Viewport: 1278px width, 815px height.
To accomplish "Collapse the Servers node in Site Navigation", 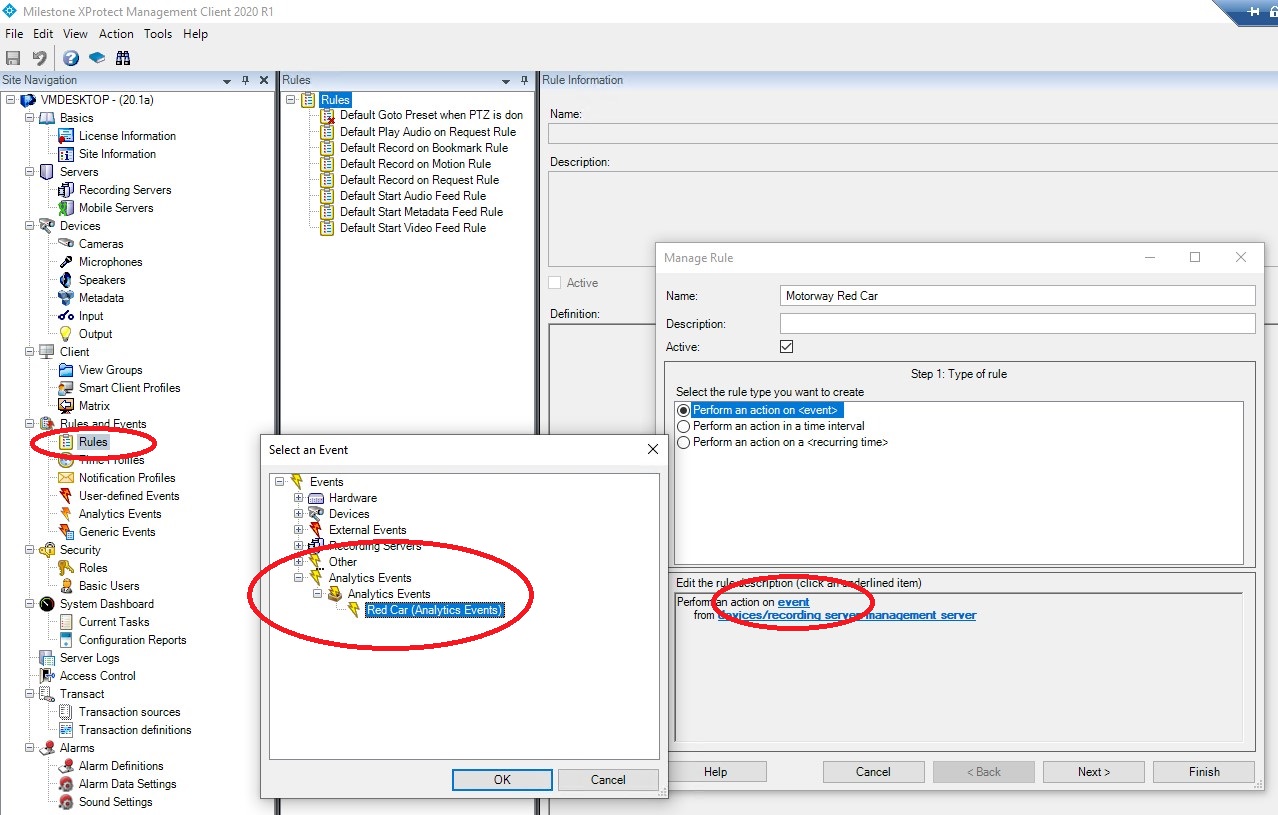I will (29, 172).
